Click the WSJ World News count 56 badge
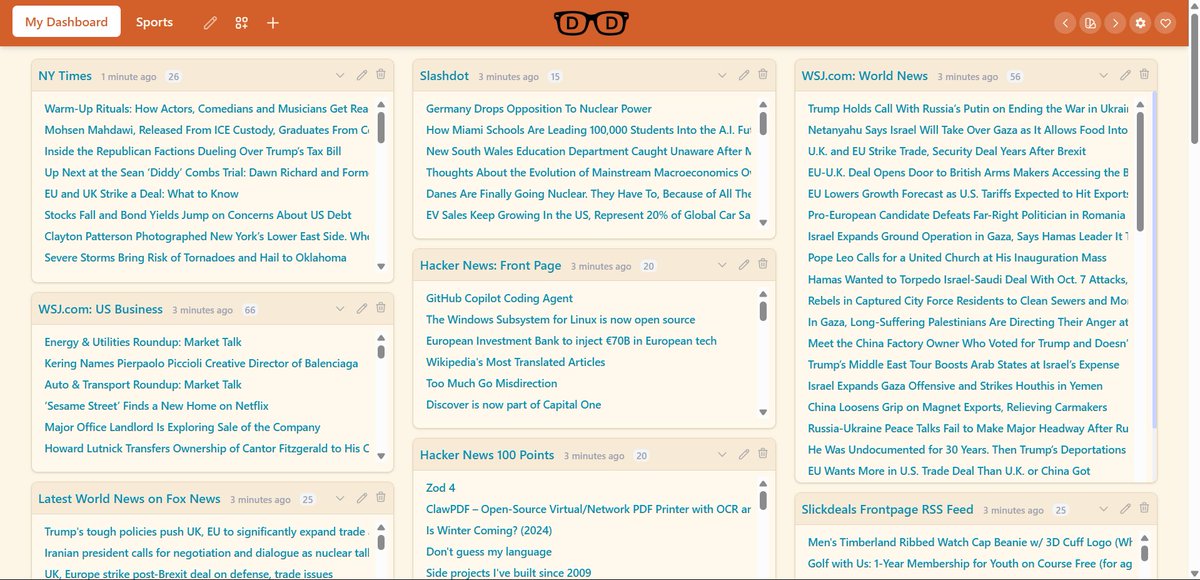The width and height of the screenshot is (1200, 580). tap(1015, 77)
